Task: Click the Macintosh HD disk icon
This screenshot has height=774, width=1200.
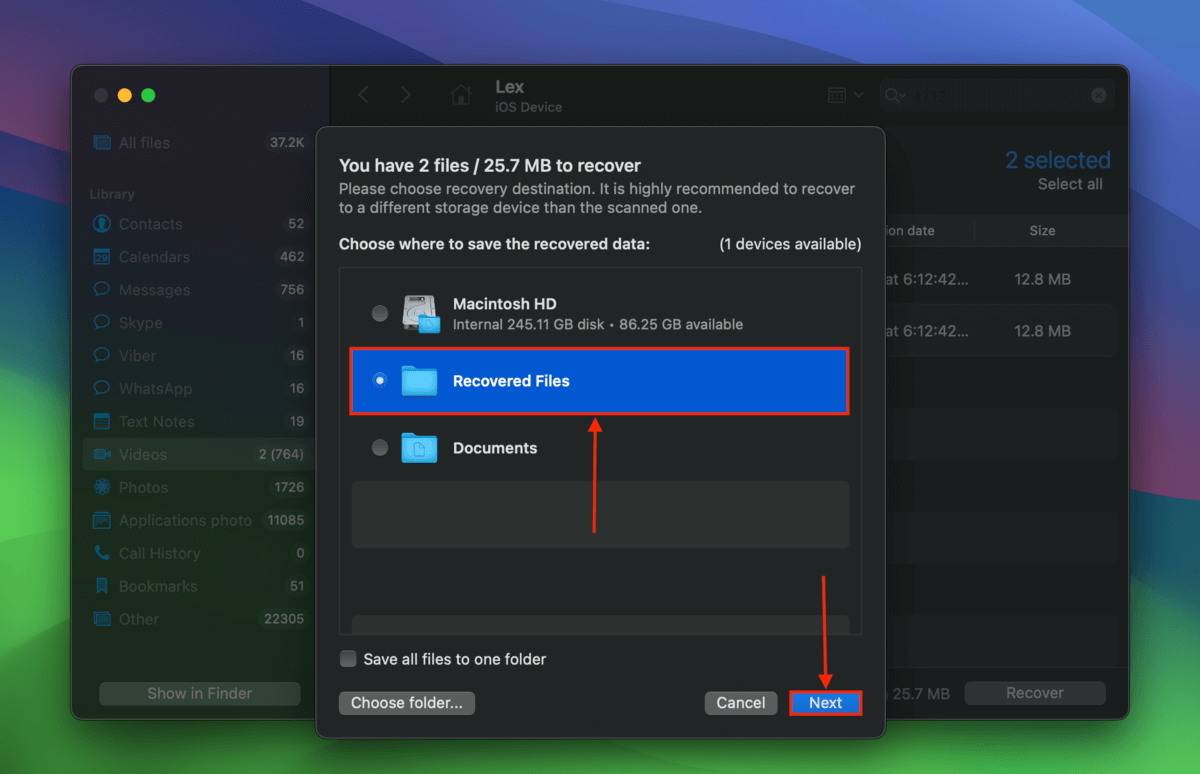Action: click(x=421, y=313)
